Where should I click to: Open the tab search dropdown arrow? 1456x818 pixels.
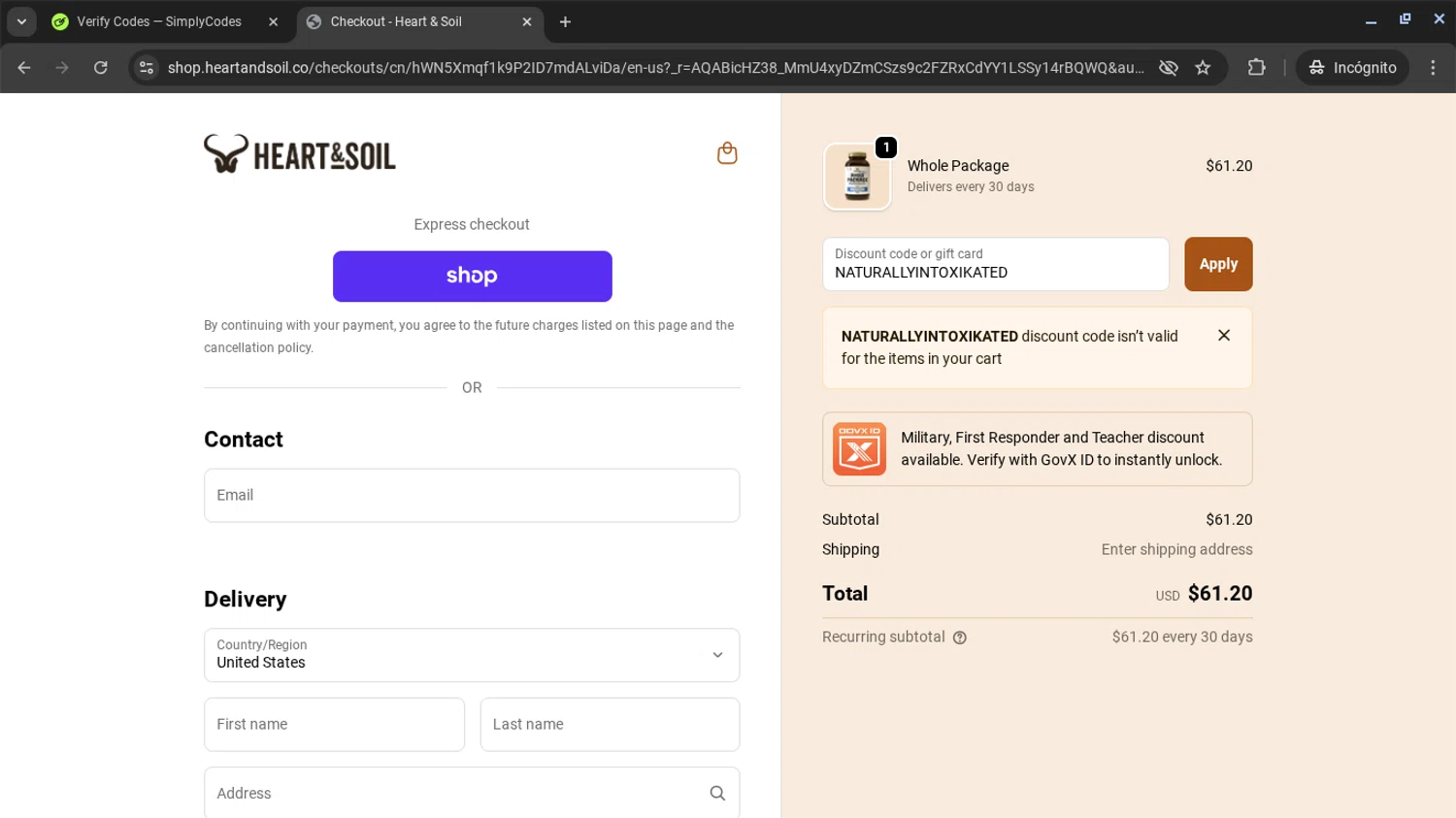point(21,21)
